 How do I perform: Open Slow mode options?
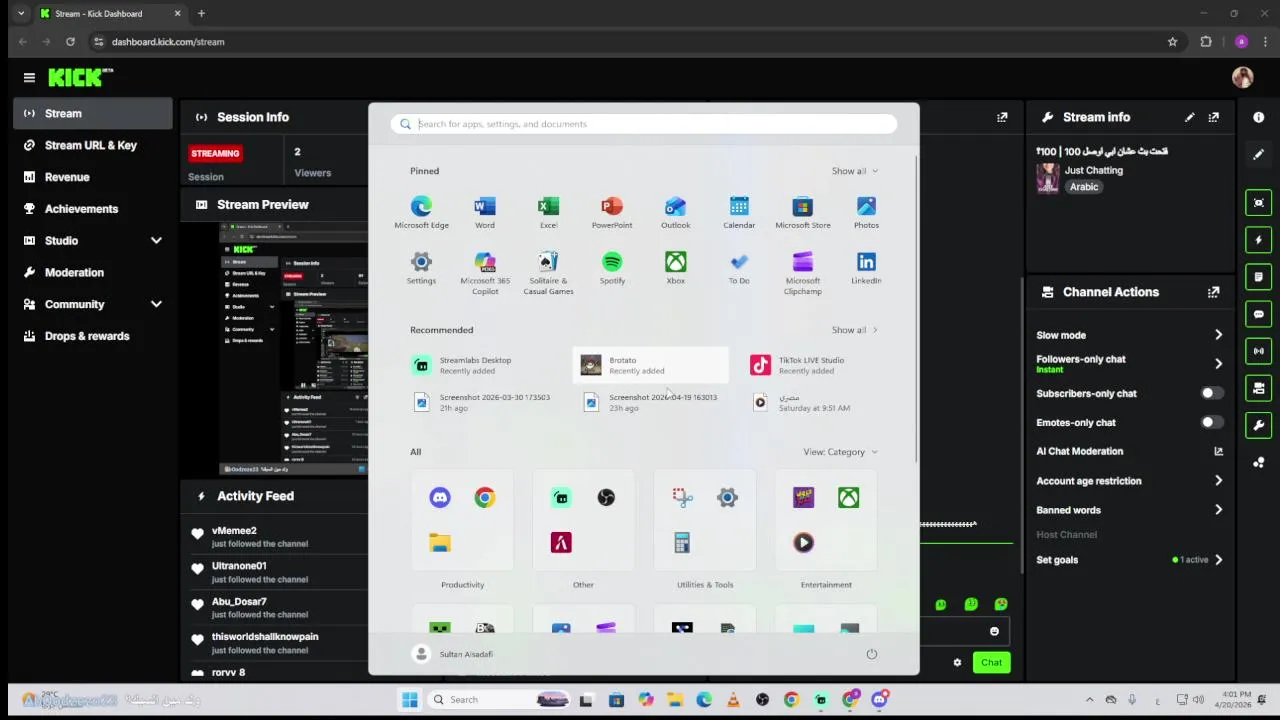[x=1129, y=335]
